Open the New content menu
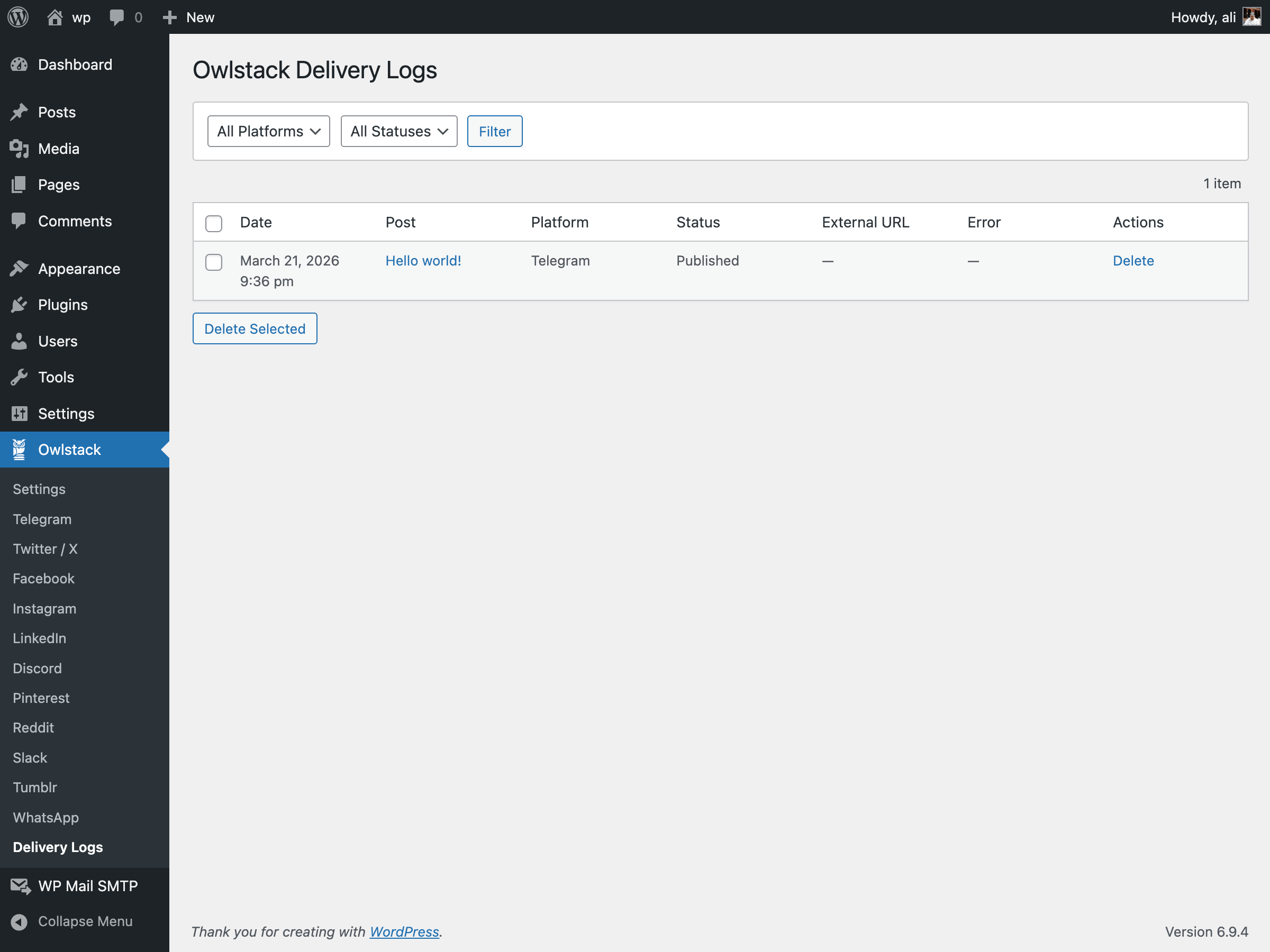Viewport: 1270px width, 952px height. pyautogui.click(x=189, y=17)
